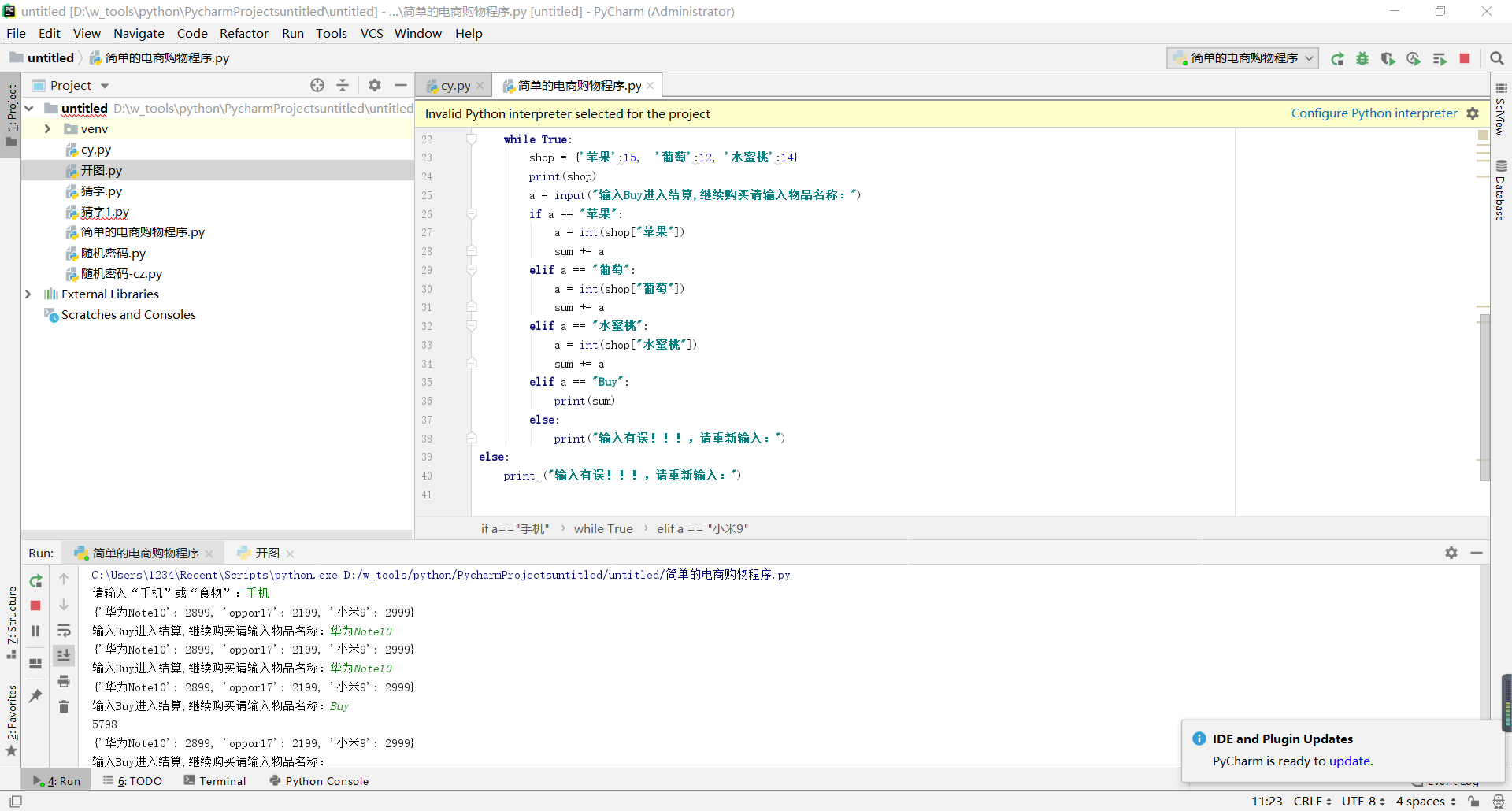
Task: Open the run configuration dropdown
Action: click(x=1243, y=58)
